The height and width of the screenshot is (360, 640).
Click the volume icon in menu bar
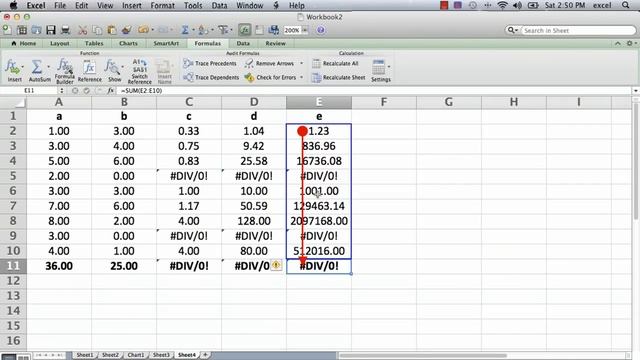[x=517, y=5]
